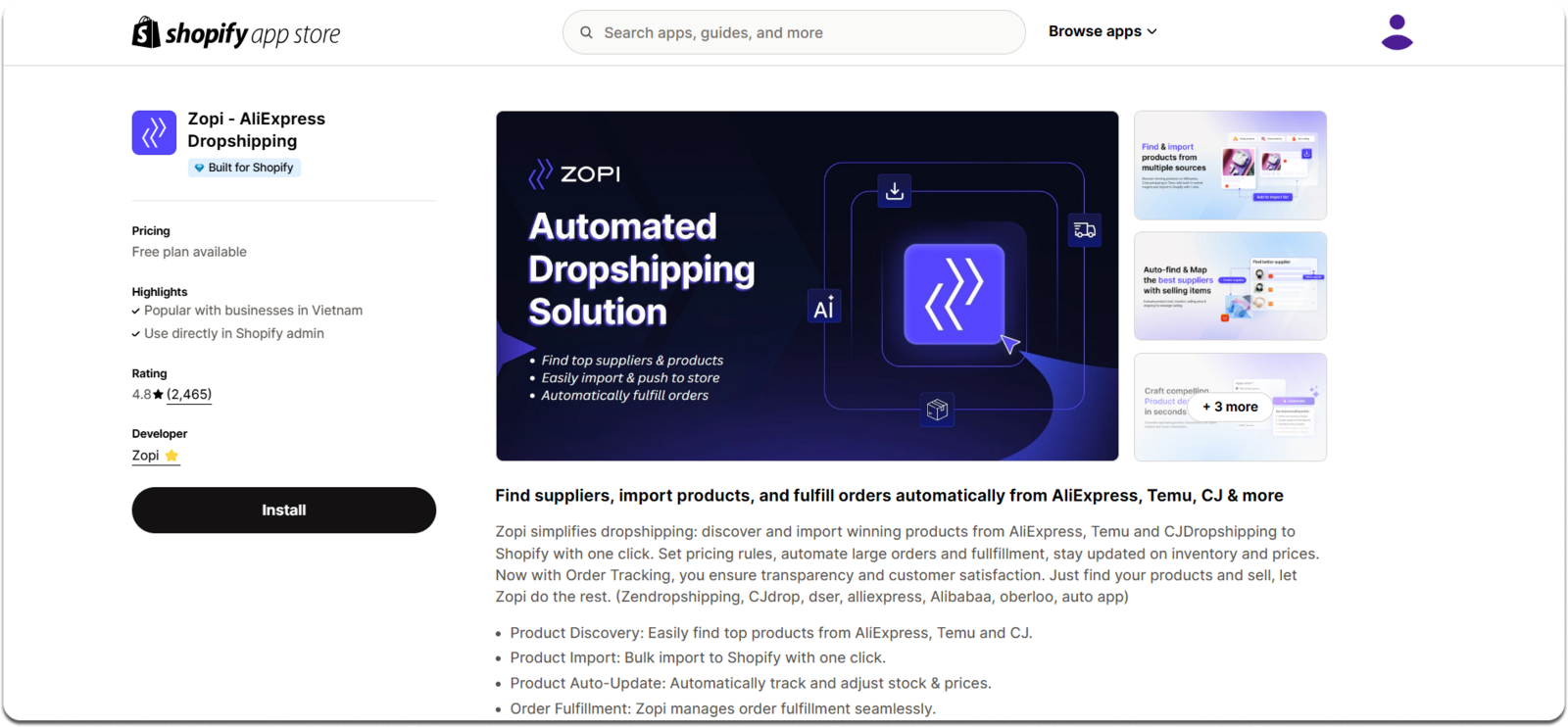This screenshot has width=1568, height=727.
Task: Click the large Zopi chevrons tile in banner
Action: click(x=955, y=294)
